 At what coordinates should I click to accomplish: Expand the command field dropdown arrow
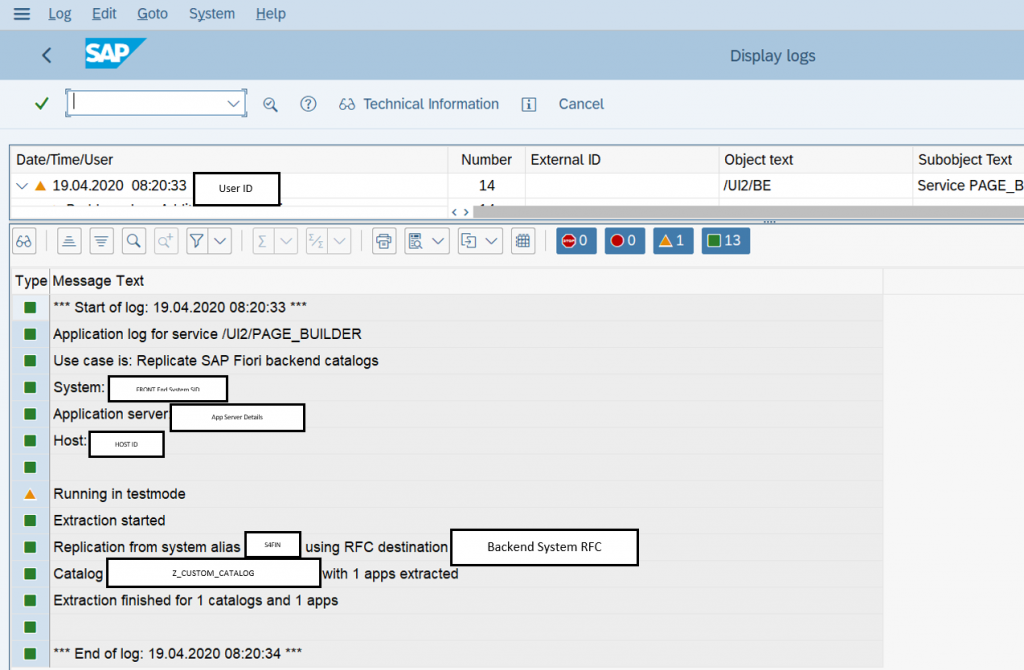233,104
